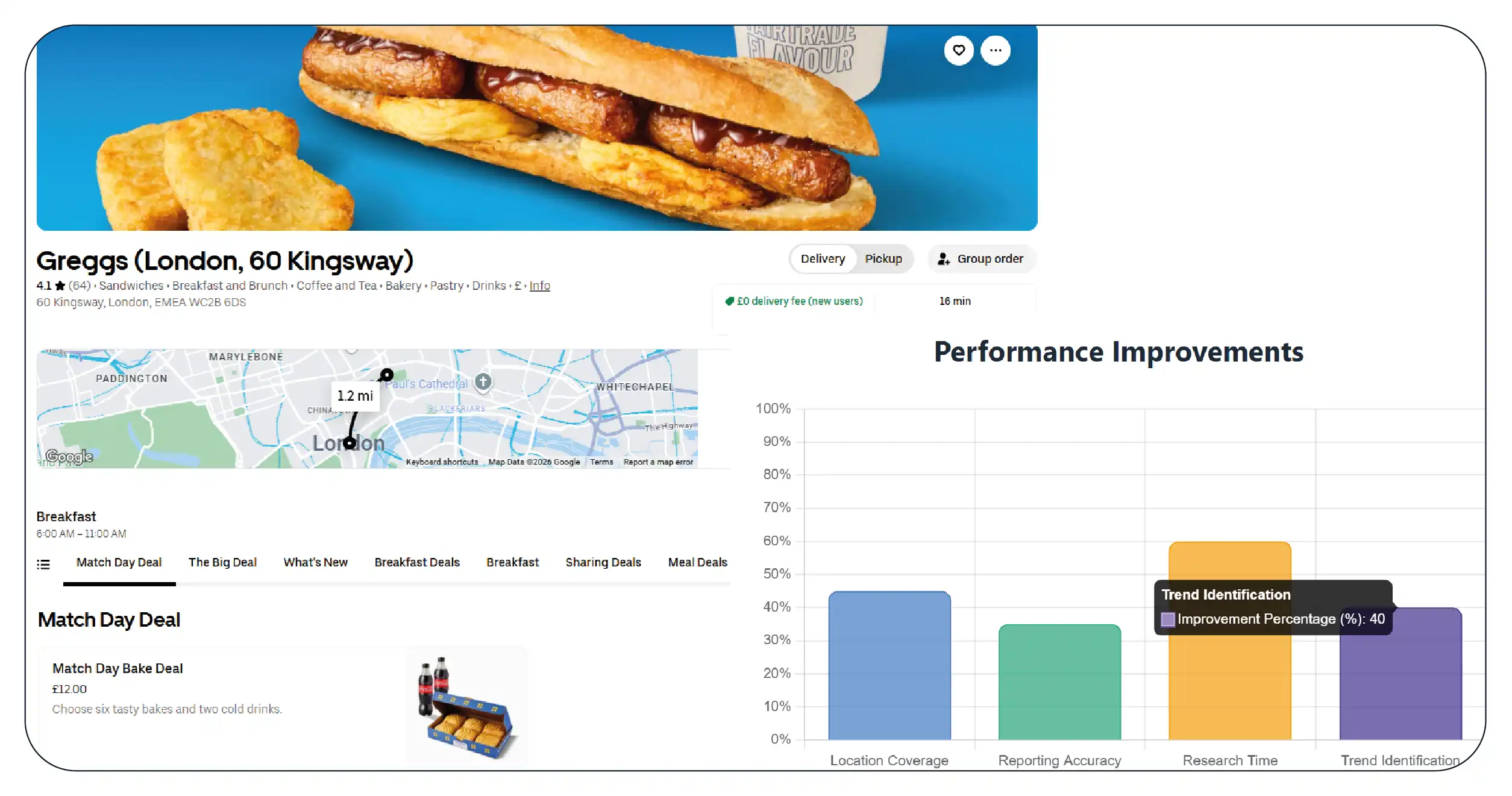Open the menu categories list icon

coord(43,565)
